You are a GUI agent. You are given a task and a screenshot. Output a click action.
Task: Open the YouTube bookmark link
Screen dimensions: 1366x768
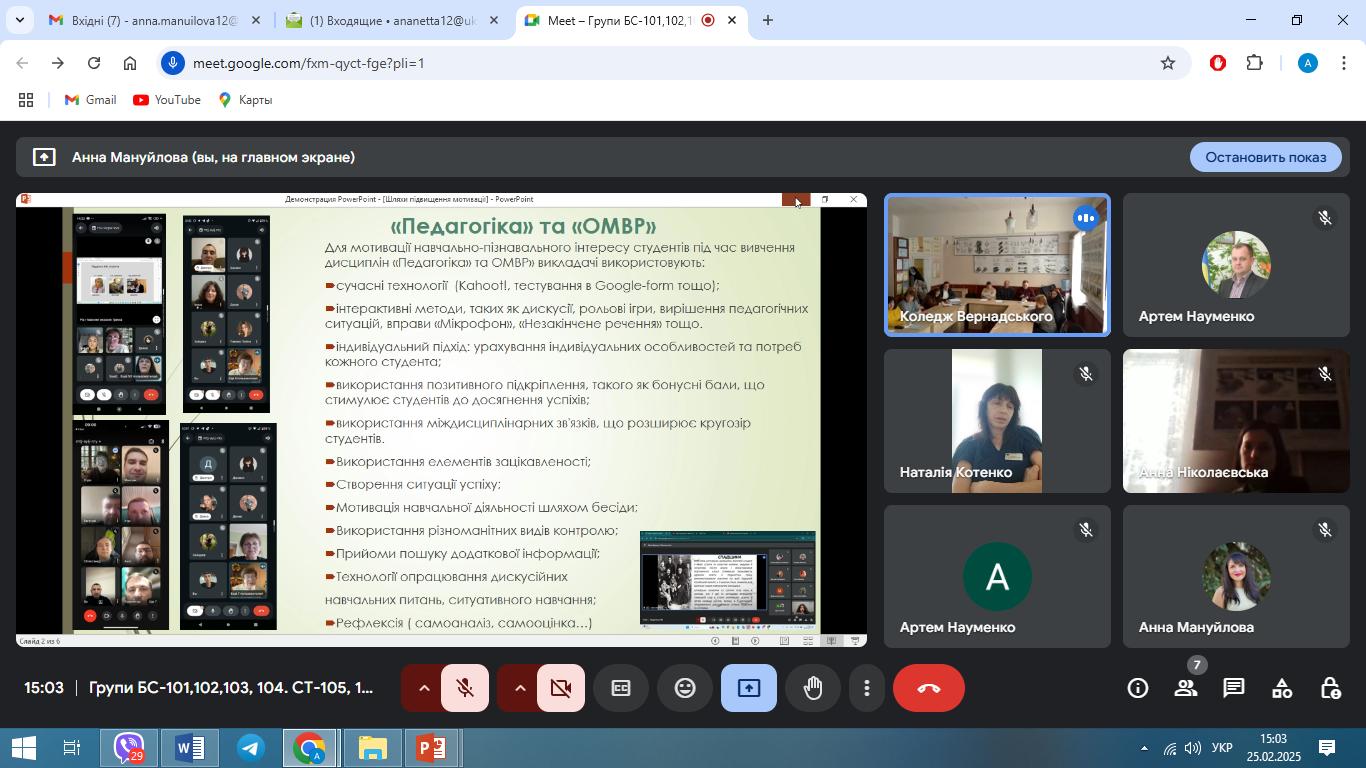167,100
